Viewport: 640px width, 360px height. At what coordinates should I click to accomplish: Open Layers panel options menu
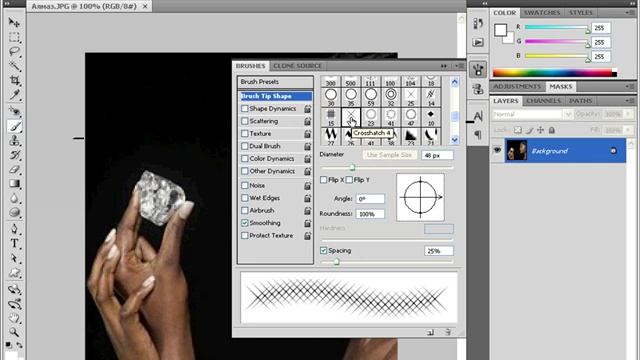click(630, 100)
